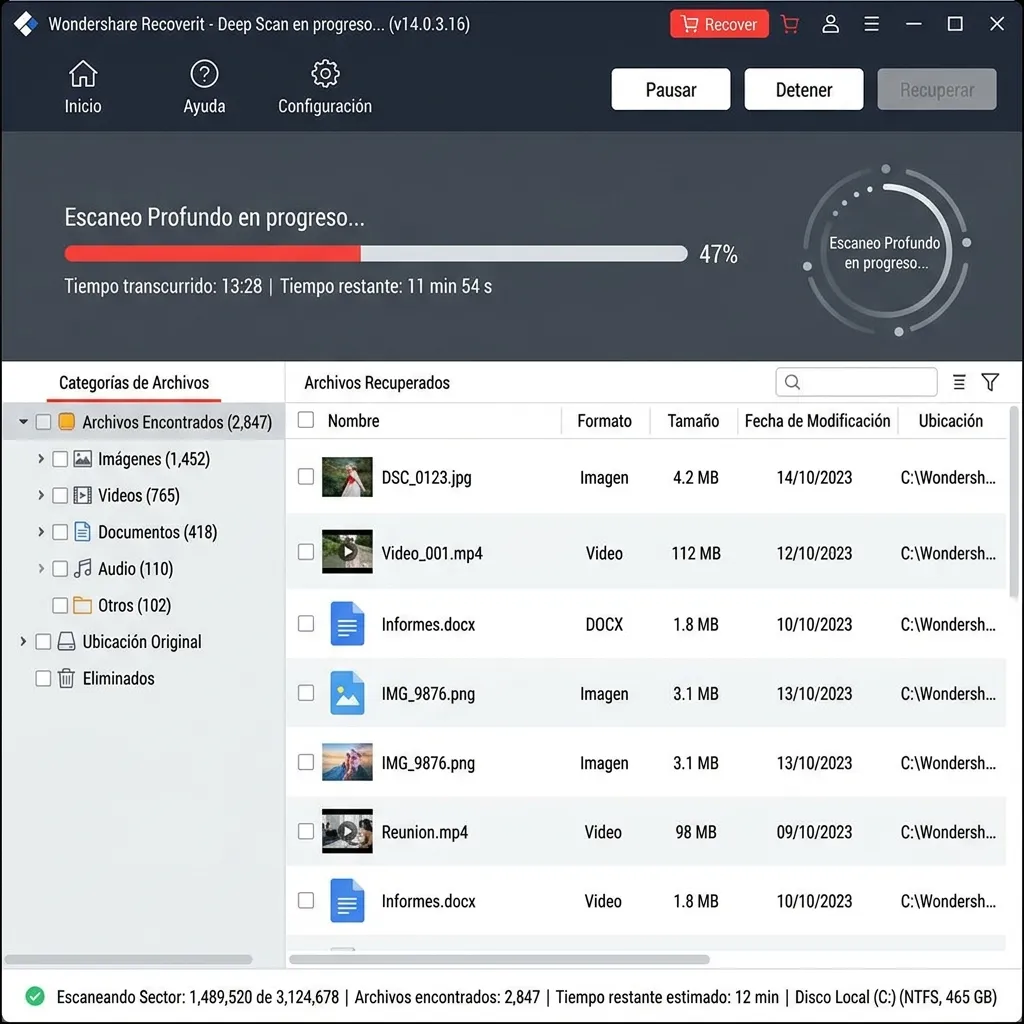This screenshot has height=1024, width=1024.
Task: Click the blue image icon of IMG_9876.png
Action: click(x=347, y=693)
